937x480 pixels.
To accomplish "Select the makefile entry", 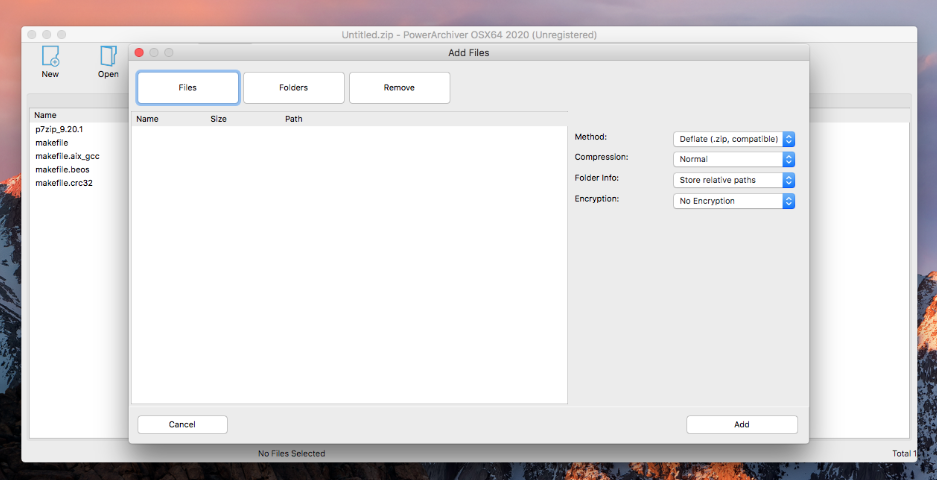I will [x=51, y=143].
